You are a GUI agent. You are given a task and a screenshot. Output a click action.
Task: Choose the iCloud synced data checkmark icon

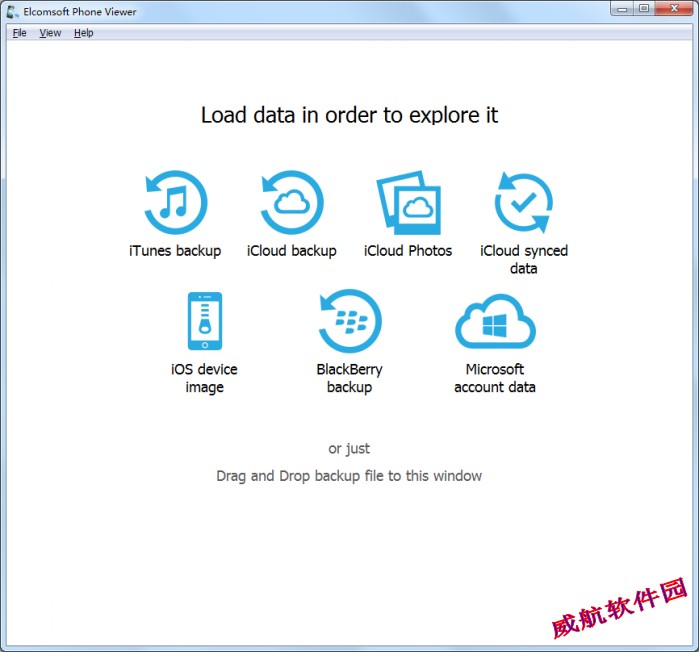click(x=523, y=202)
